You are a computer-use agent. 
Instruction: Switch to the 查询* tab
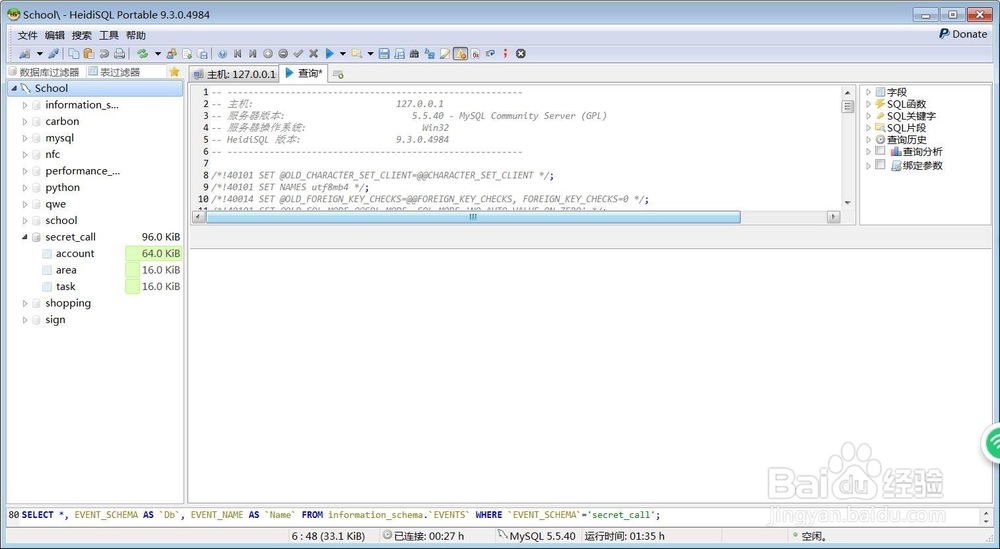[304, 73]
